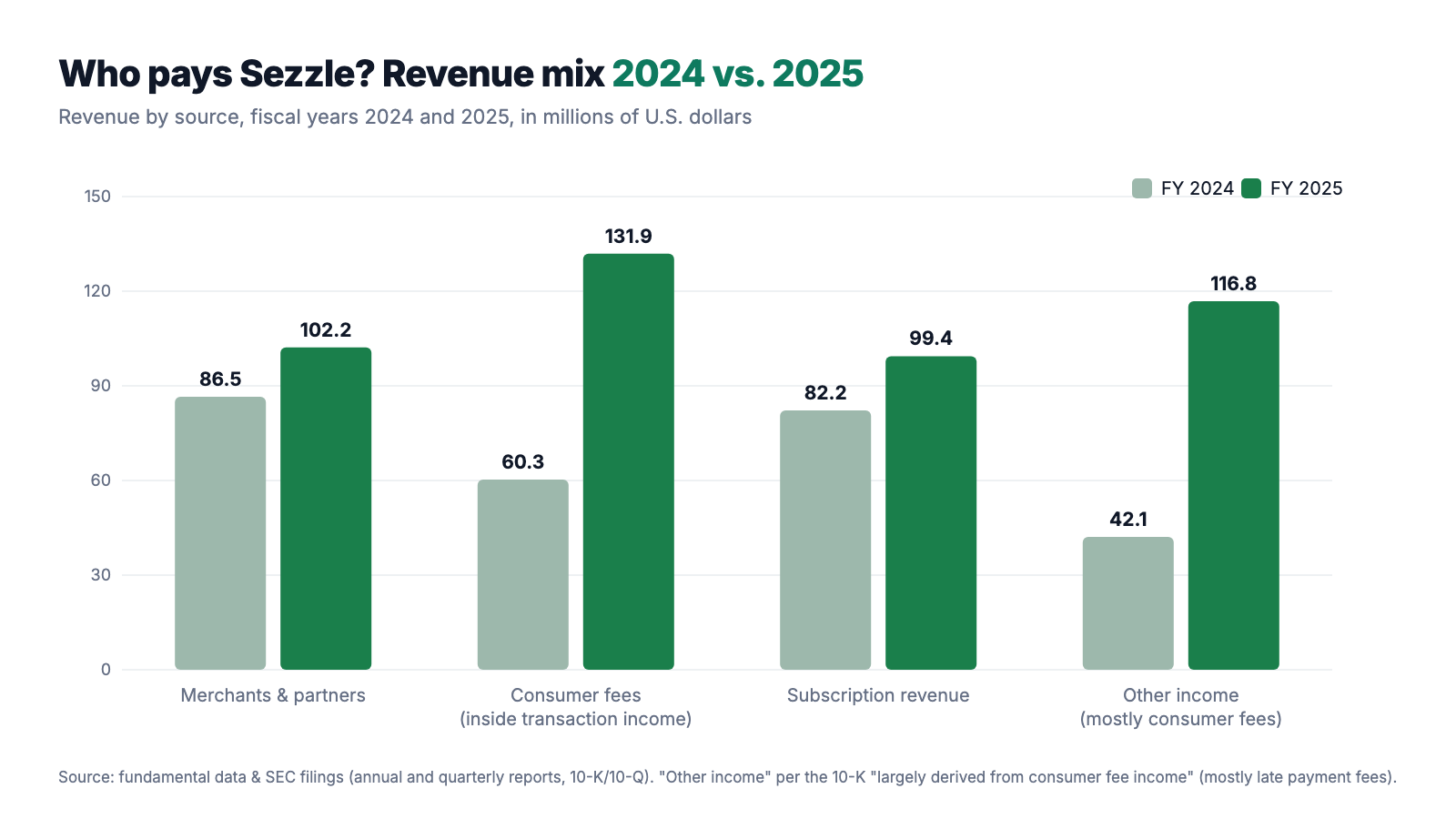Viewport: 1456px width, 819px height.
Task: Select the "Subscription revenue" axis label
Action: [878, 695]
